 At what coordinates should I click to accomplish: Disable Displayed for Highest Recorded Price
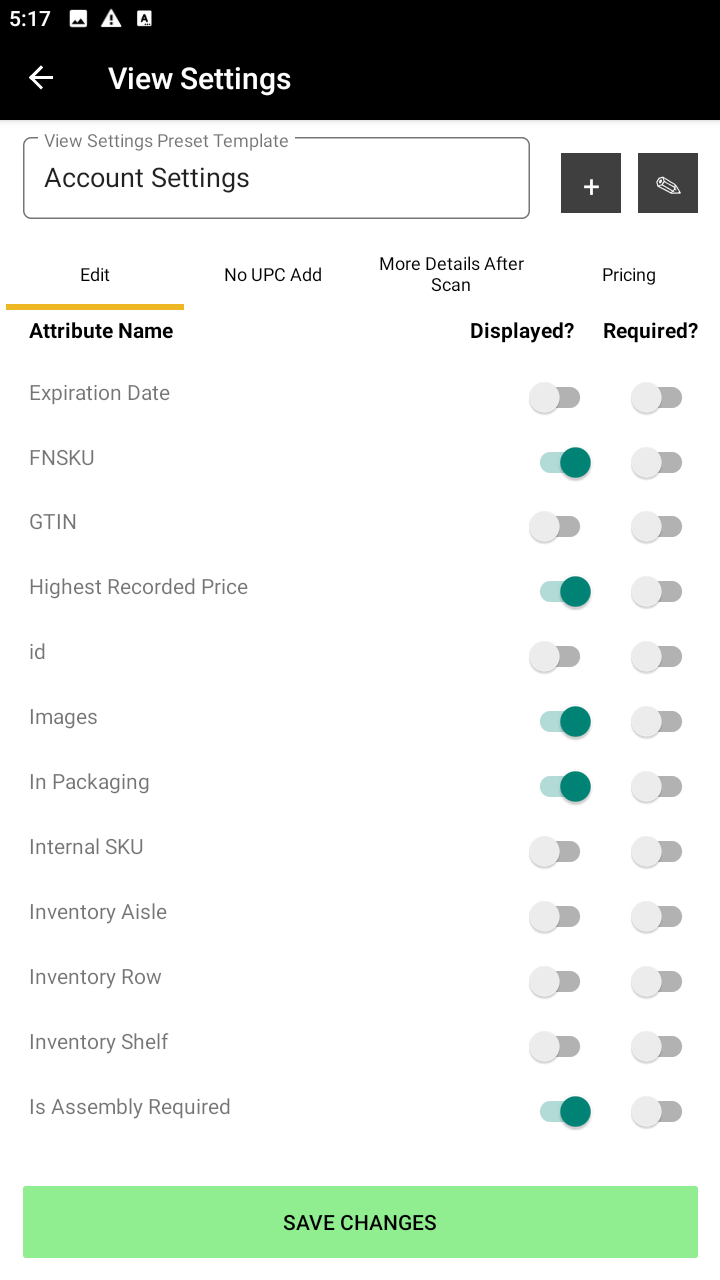565,592
